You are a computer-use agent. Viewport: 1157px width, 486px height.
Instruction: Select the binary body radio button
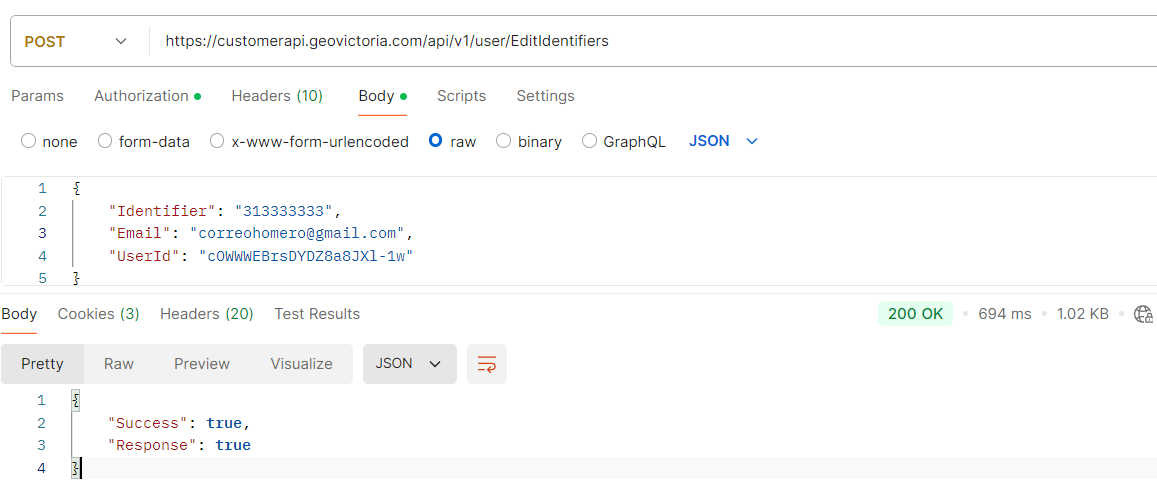click(504, 142)
